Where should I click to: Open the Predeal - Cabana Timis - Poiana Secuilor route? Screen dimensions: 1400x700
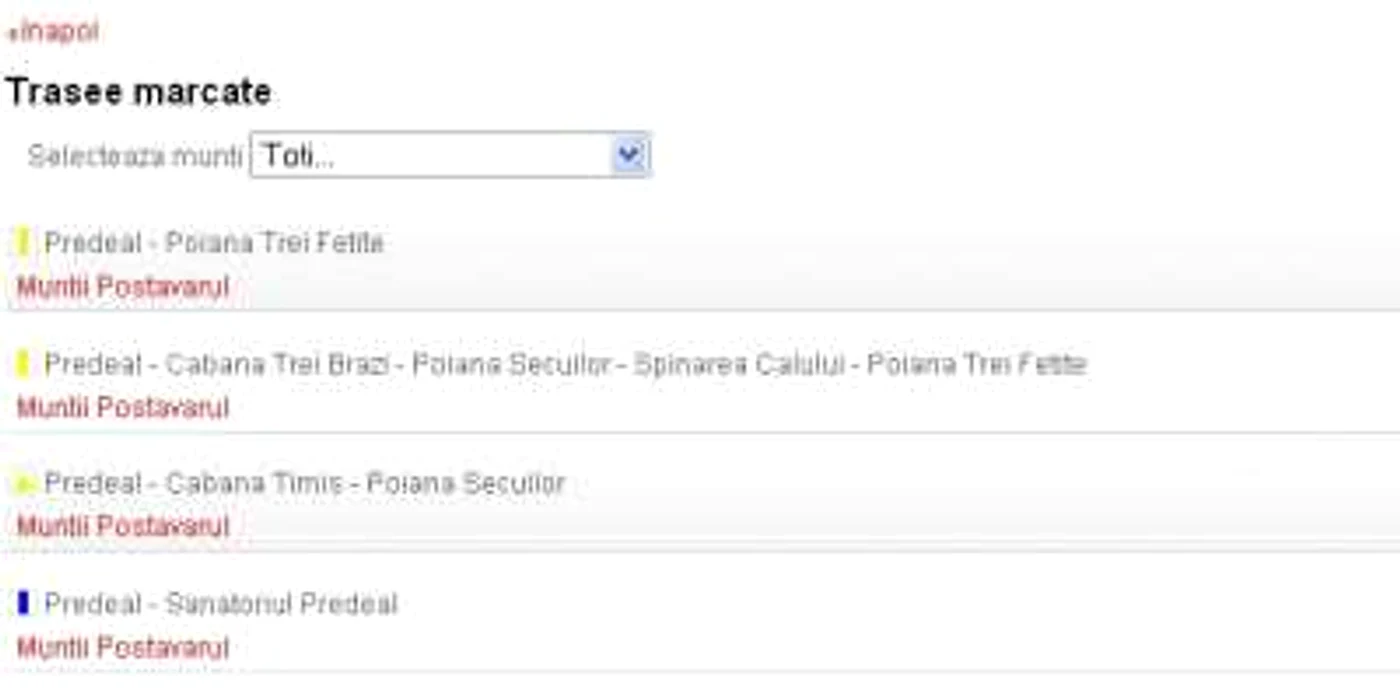coord(305,484)
